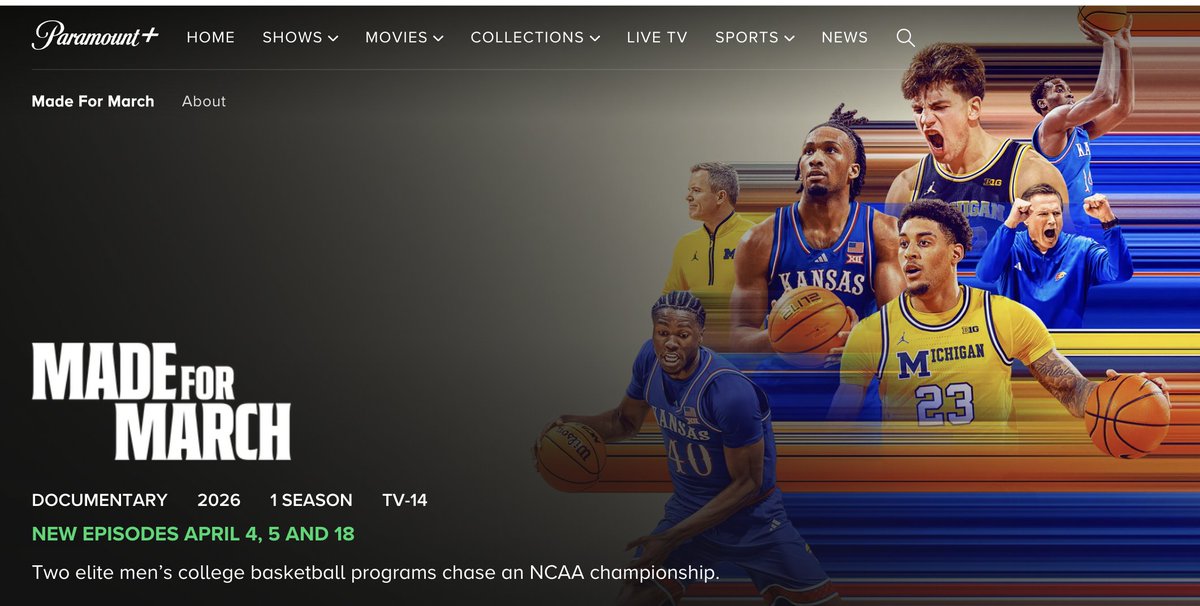Click the 2026 year label
Image resolution: width=1200 pixels, height=606 pixels.
(219, 500)
